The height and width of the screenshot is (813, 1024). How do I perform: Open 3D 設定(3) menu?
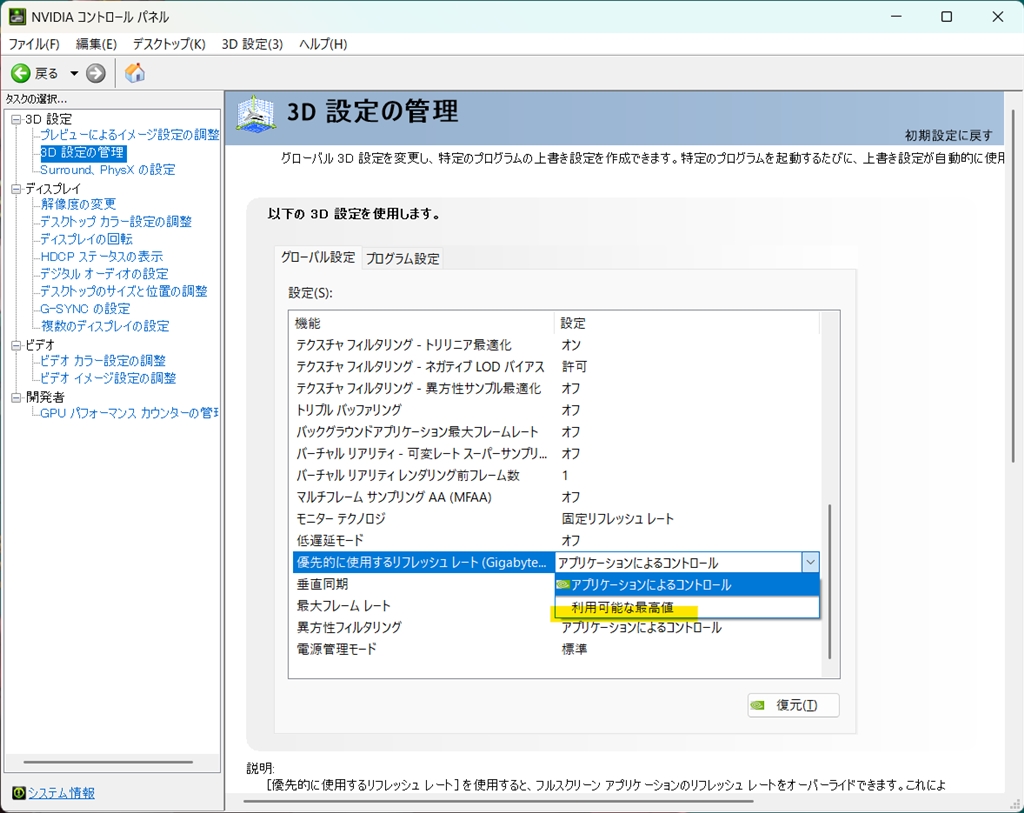(x=252, y=44)
